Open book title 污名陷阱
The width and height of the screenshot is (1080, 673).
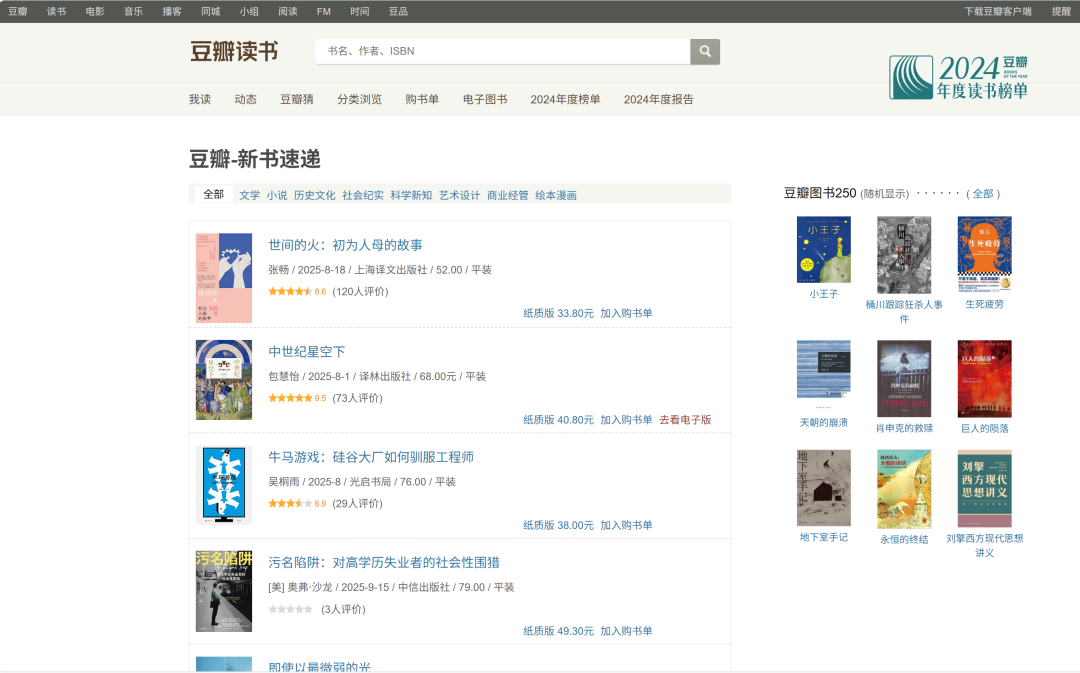pos(384,563)
